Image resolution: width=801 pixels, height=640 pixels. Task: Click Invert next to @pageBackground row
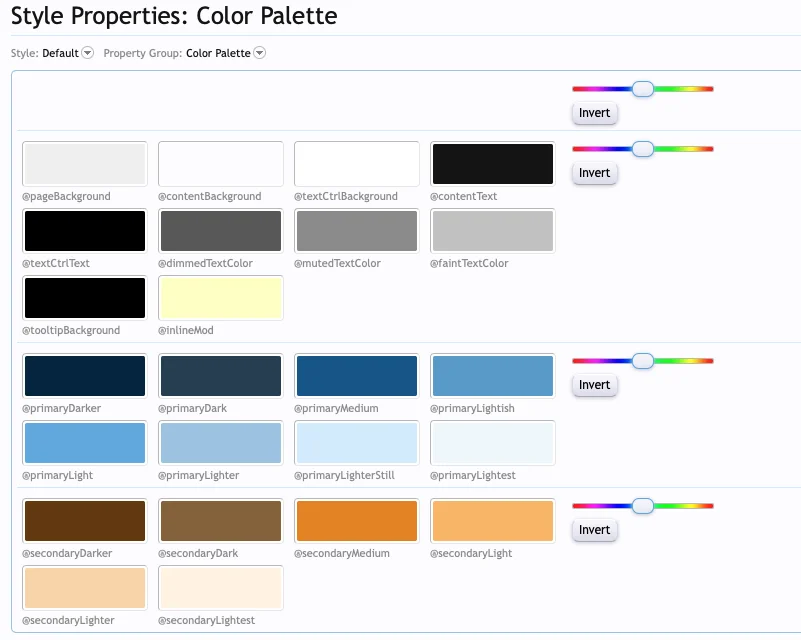(x=594, y=172)
